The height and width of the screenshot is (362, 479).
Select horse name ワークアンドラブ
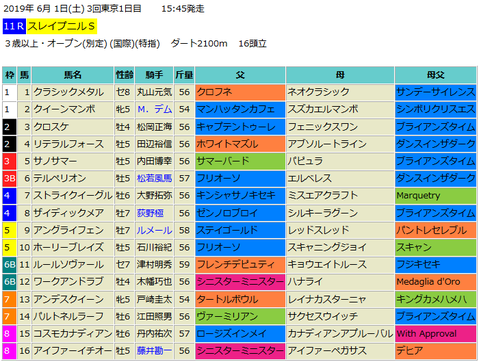[x=69, y=282]
